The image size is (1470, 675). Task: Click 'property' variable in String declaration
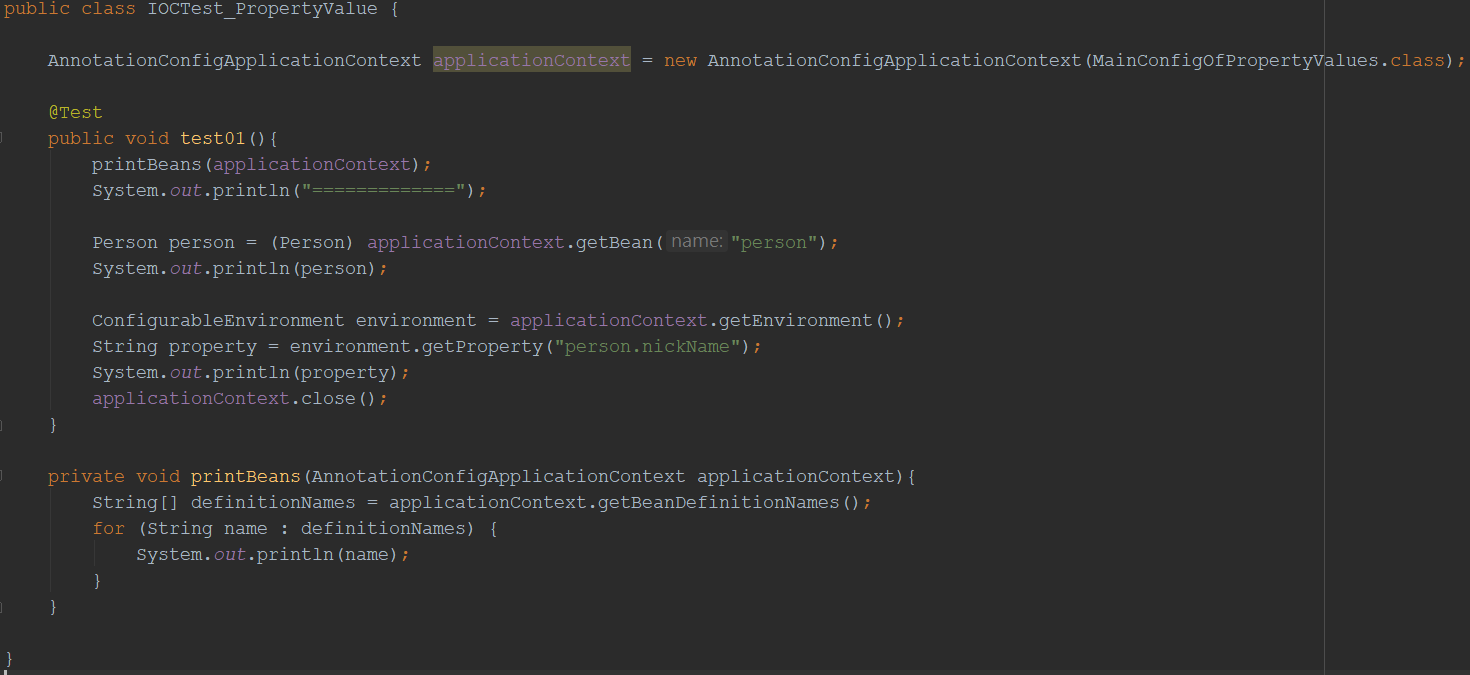click(x=212, y=346)
